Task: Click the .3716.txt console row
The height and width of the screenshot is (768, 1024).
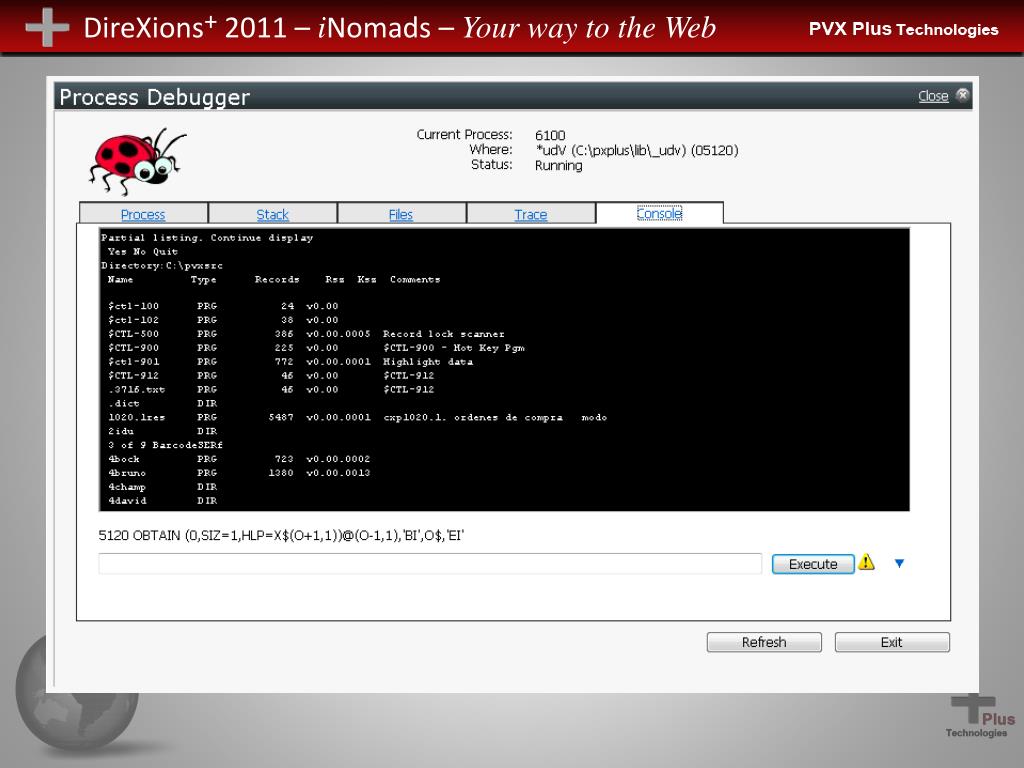Action: point(271,389)
